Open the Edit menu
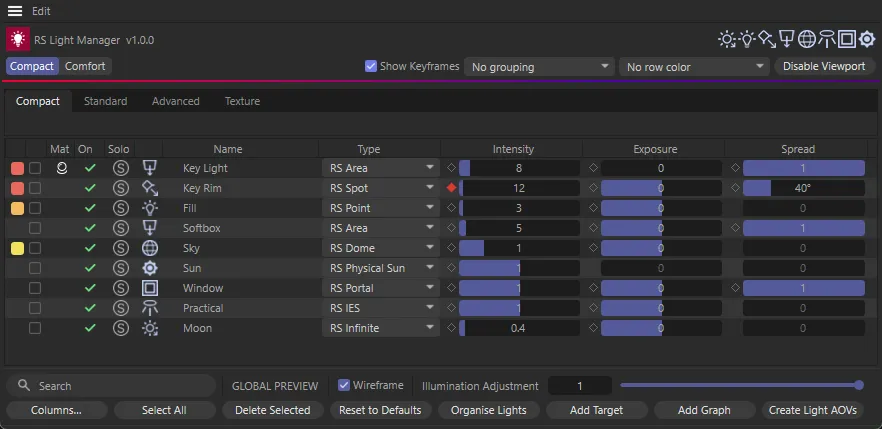Image resolution: width=882 pixels, height=429 pixels. [41, 11]
